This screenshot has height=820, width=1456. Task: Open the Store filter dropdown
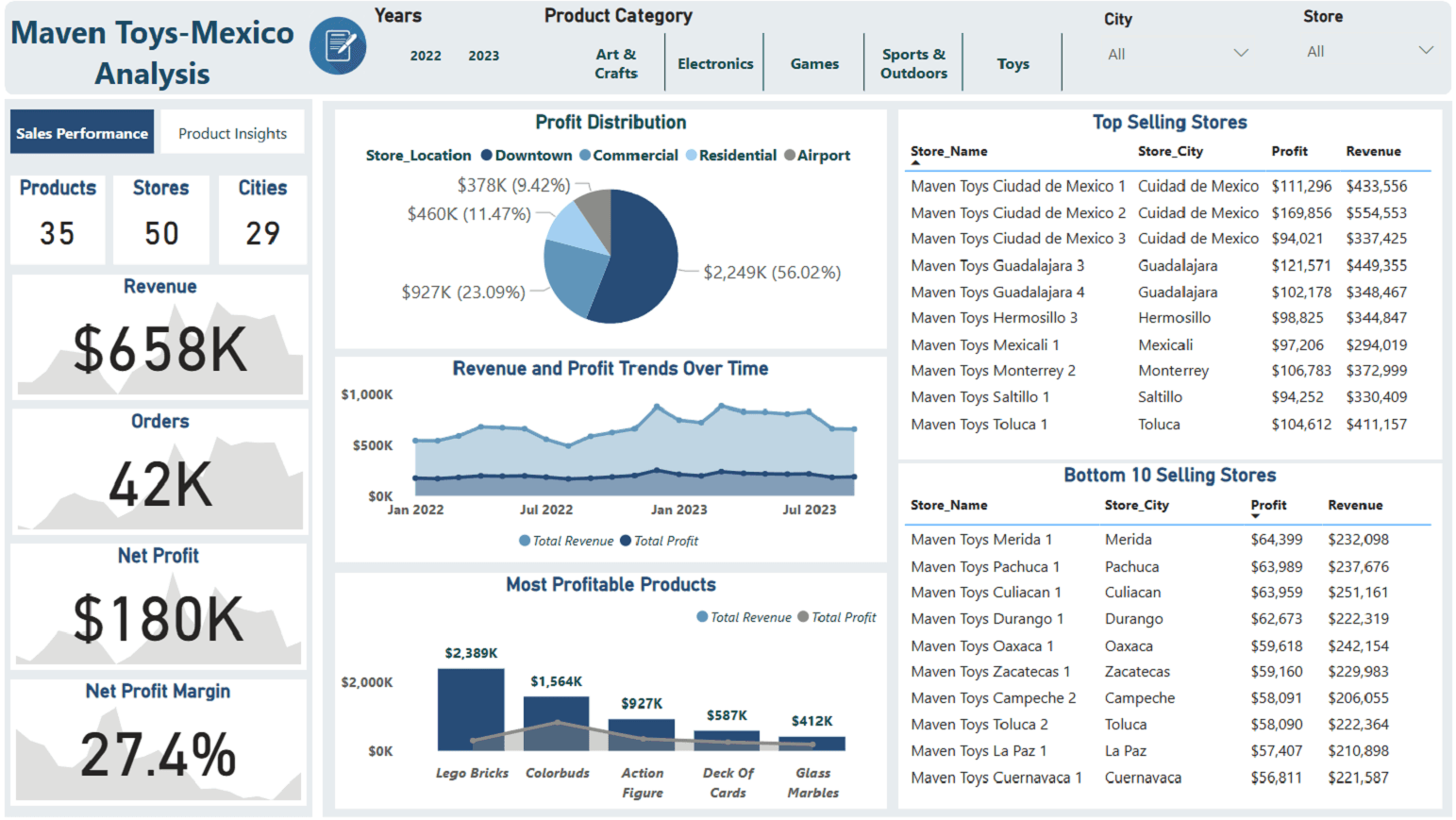pos(1426,50)
